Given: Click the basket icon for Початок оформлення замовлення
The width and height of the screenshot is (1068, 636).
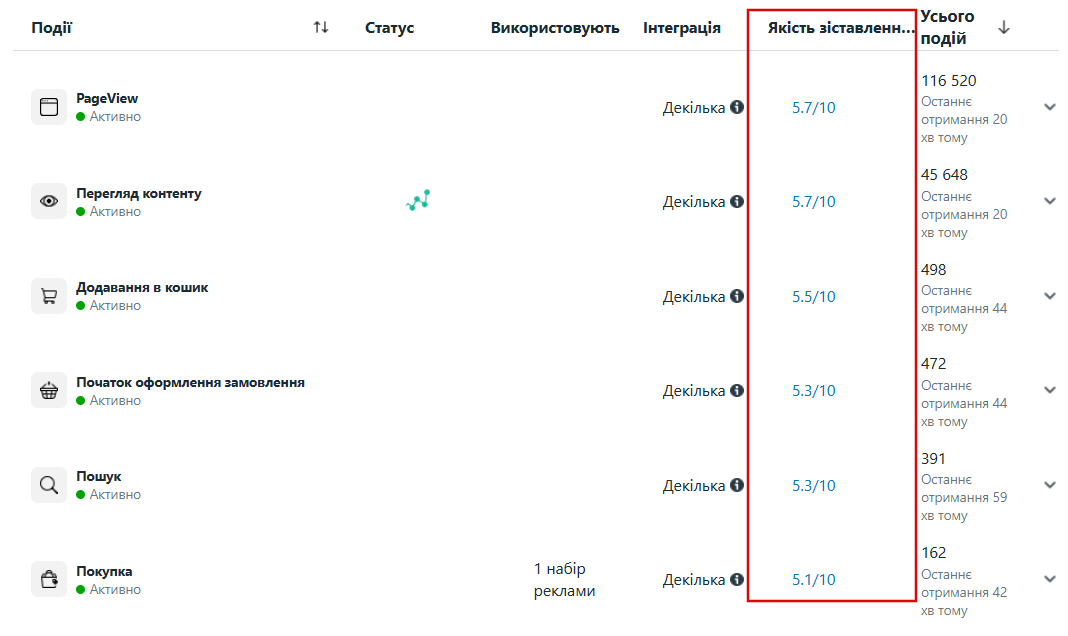Looking at the screenshot, I should [49, 390].
